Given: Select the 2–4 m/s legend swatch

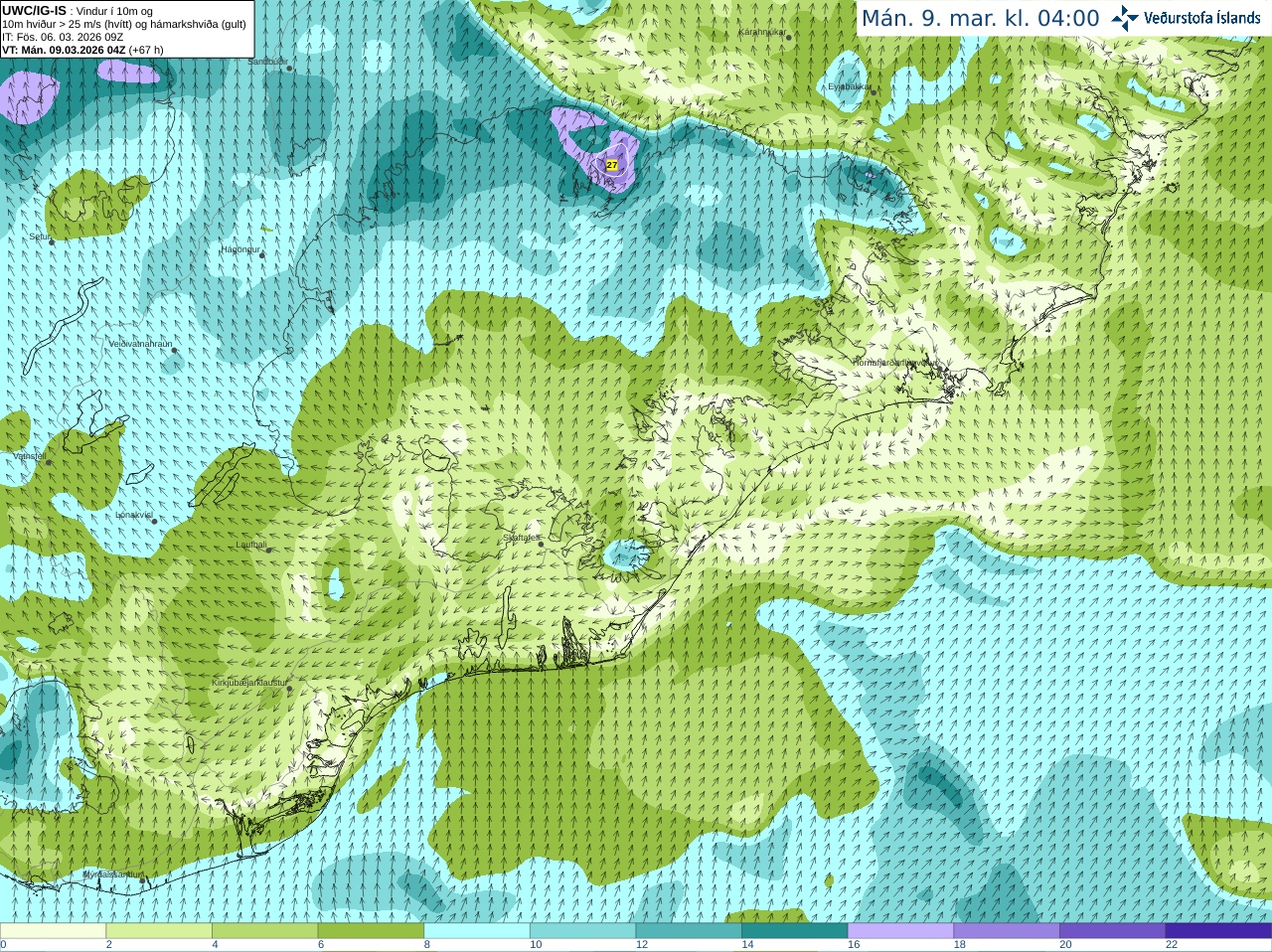Looking at the screenshot, I should tap(159, 931).
